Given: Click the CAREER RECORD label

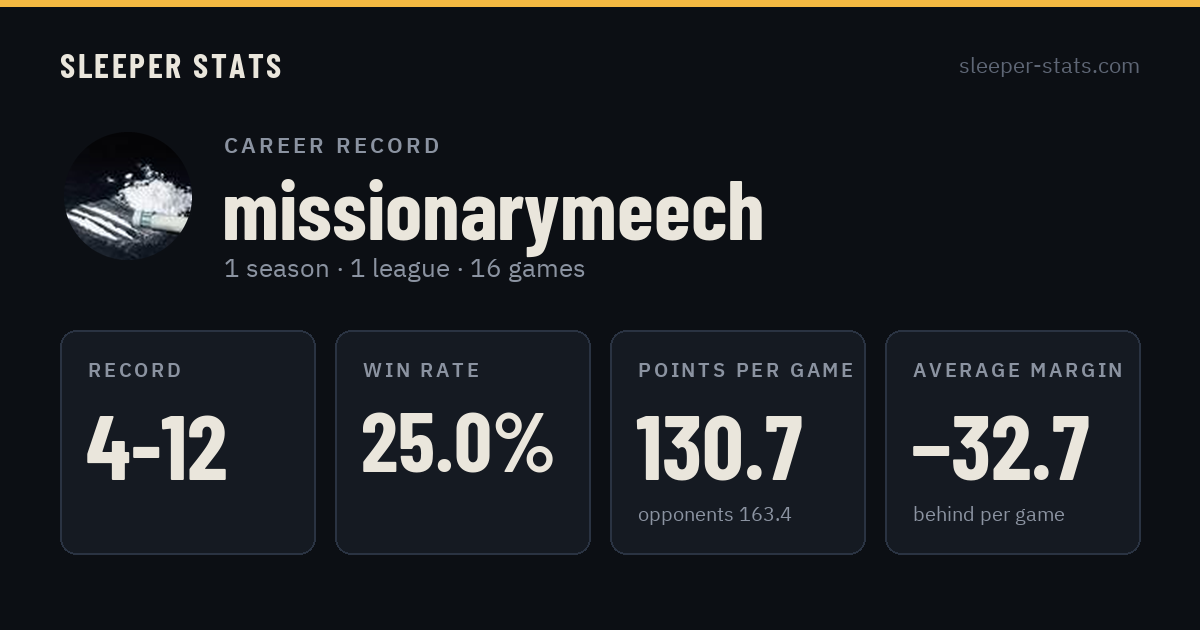Looking at the screenshot, I should (x=332, y=146).
